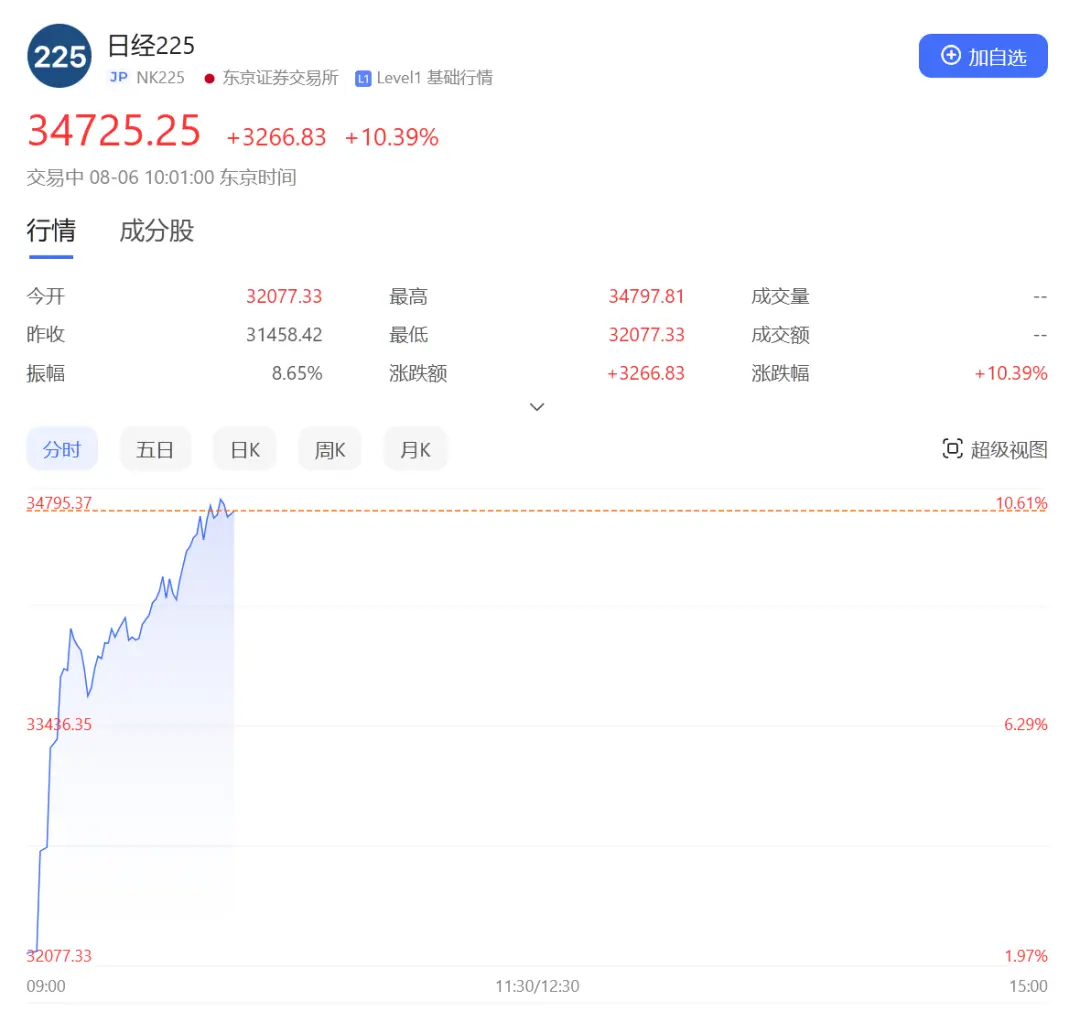
Task: Select the 周K chart view
Action: [329, 449]
